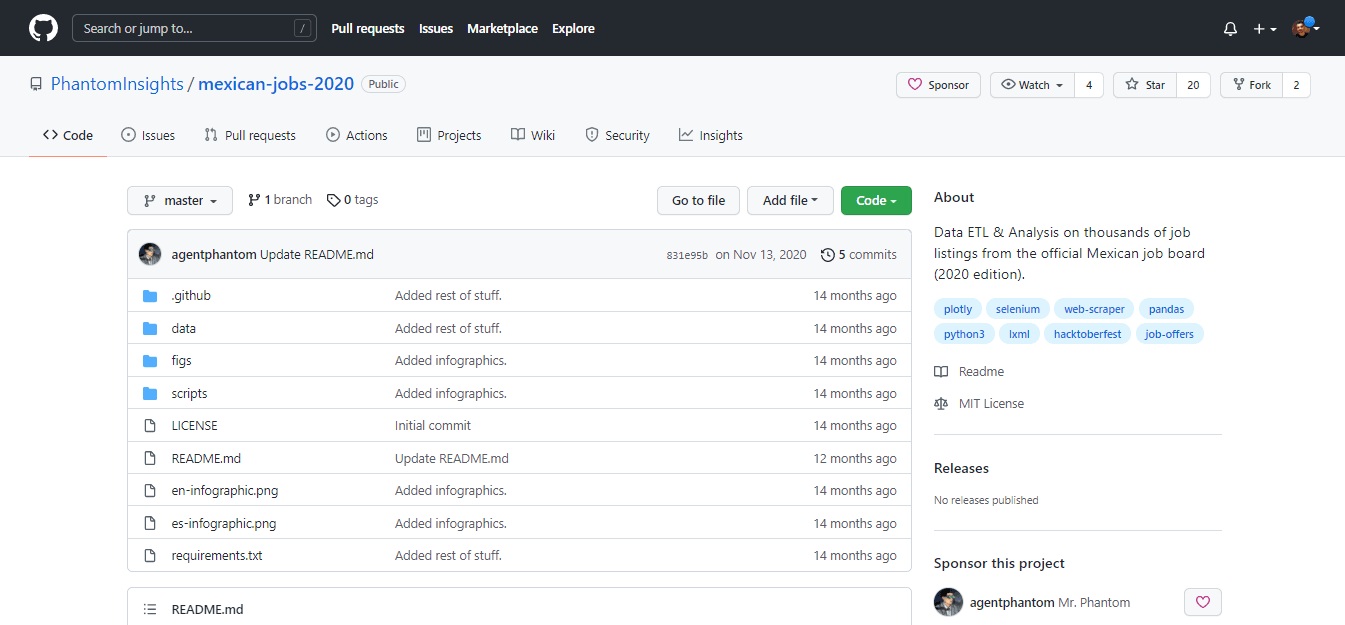
Task: Click the Go to file button
Action: (698, 200)
